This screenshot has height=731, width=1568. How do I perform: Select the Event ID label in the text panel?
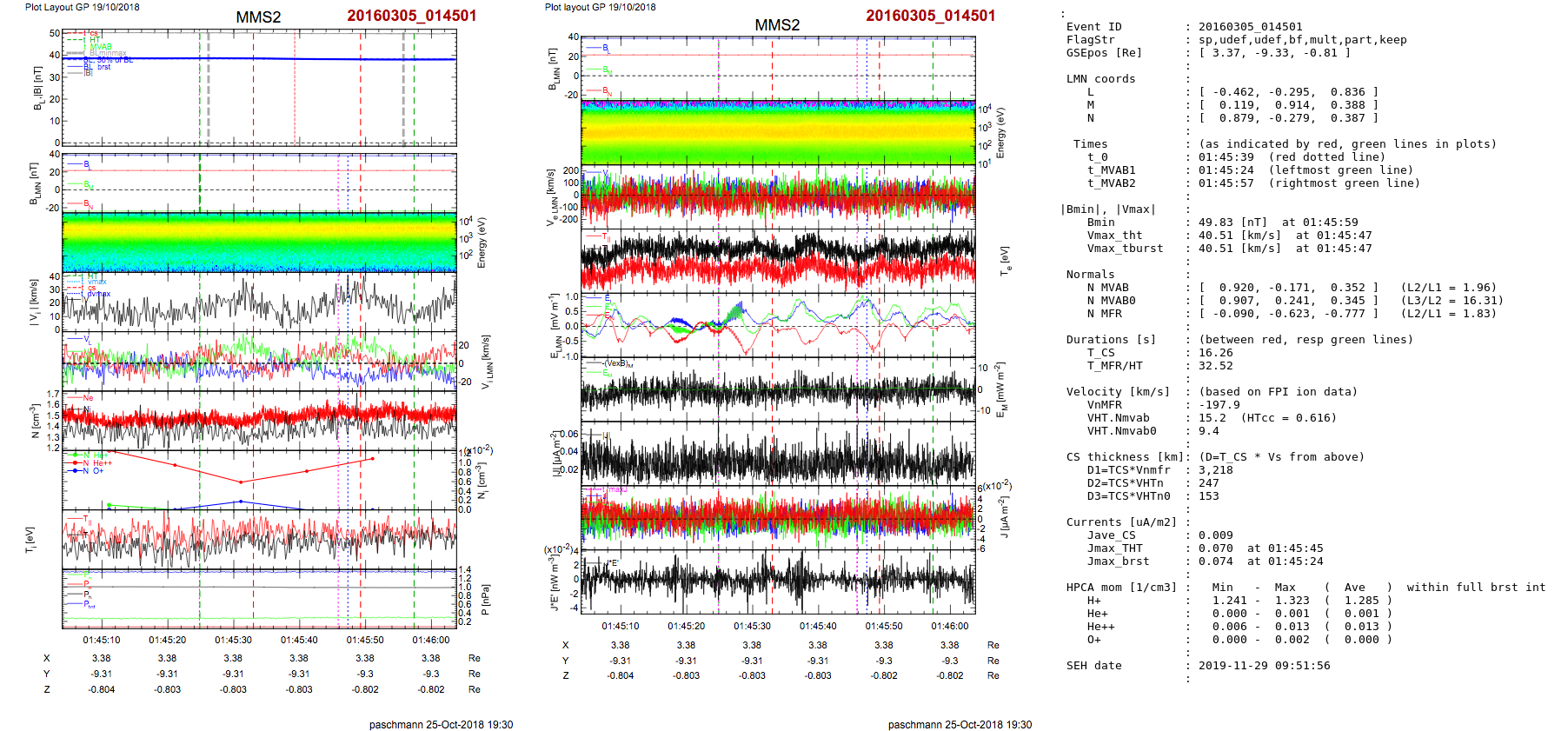pos(1093,27)
